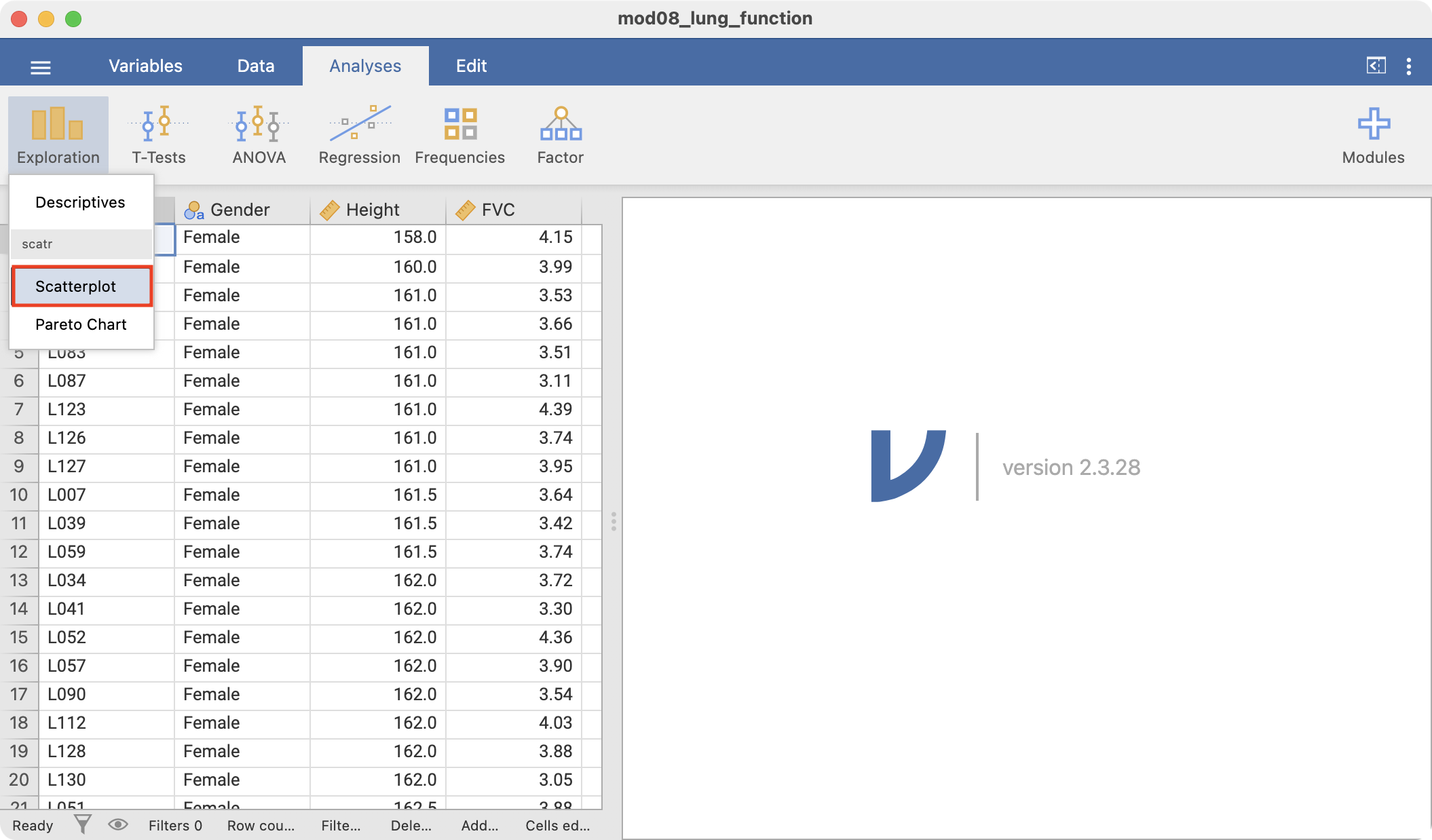Image resolution: width=1432 pixels, height=840 pixels.
Task: Click the panel splitter drag handle
Action: [x=613, y=521]
